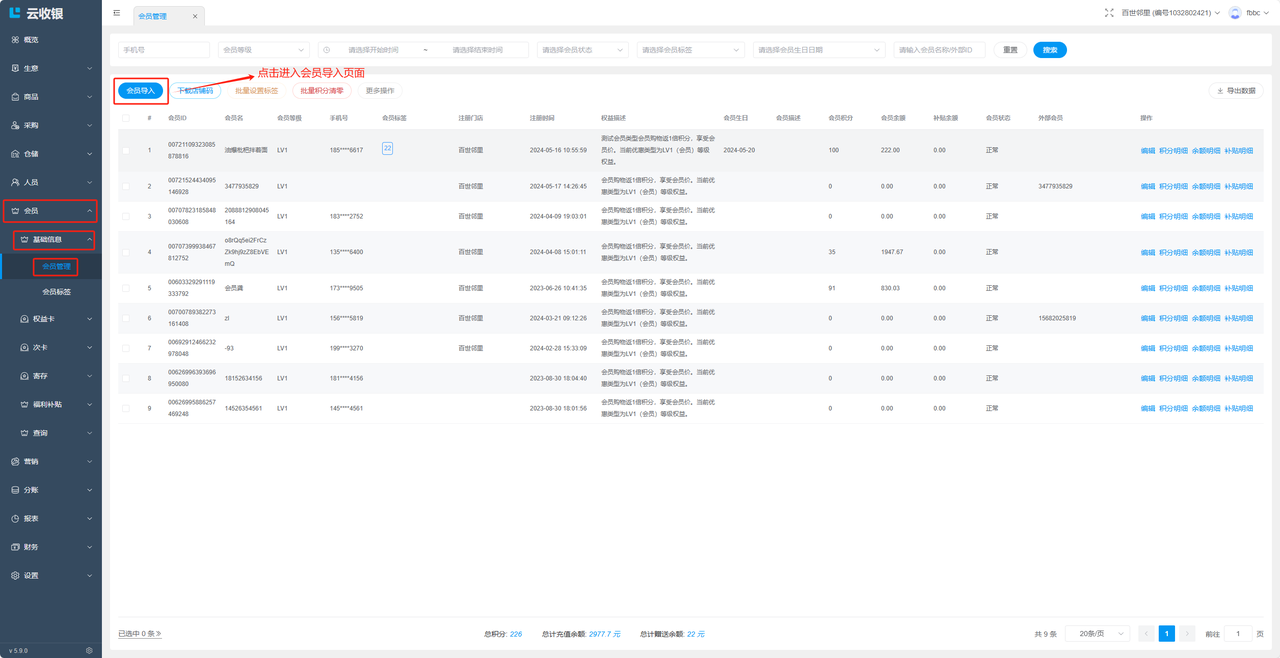Click the fbbc user avatar icon
The width and height of the screenshot is (1280, 658).
(1235, 13)
